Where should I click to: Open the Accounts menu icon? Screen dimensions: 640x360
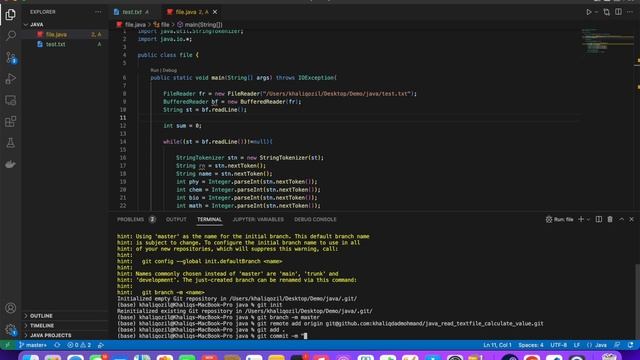11,308
